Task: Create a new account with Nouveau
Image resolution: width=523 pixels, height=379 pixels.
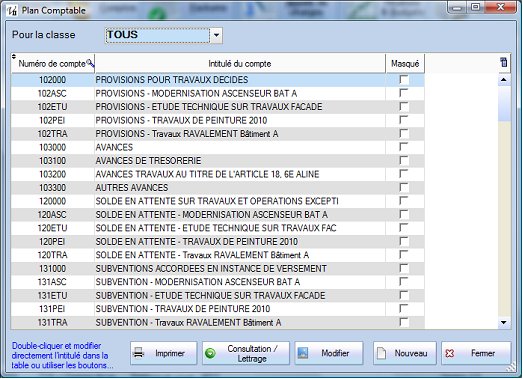Action: [405, 353]
